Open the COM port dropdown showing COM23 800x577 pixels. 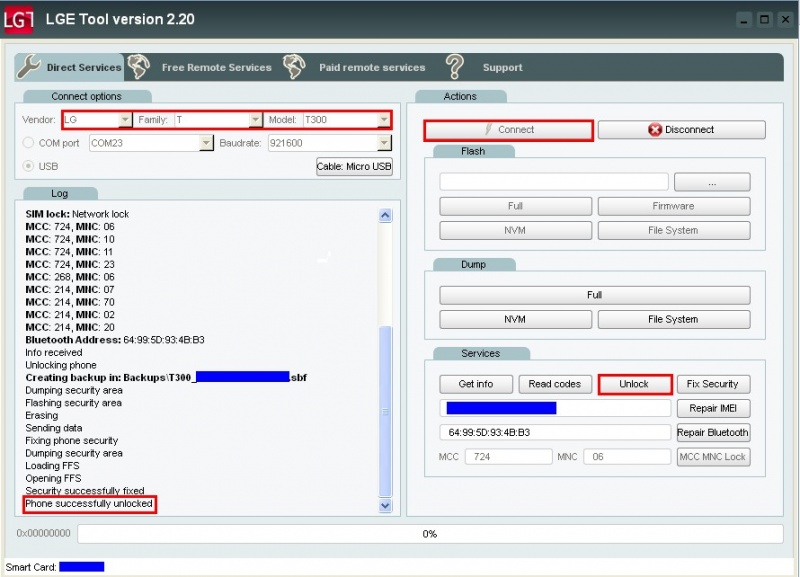(x=206, y=143)
